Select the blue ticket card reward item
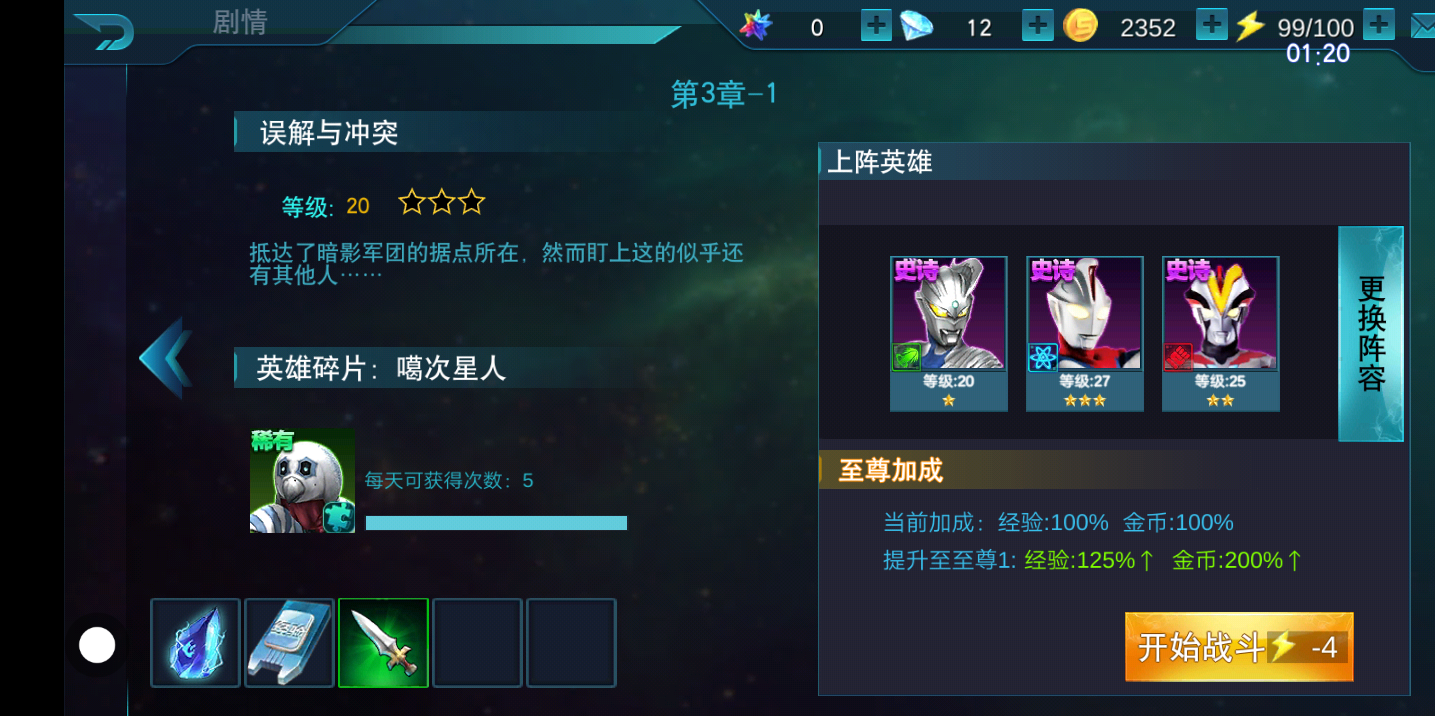Image resolution: width=1435 pixels, height=716 pixels. (x=290, y=643)
